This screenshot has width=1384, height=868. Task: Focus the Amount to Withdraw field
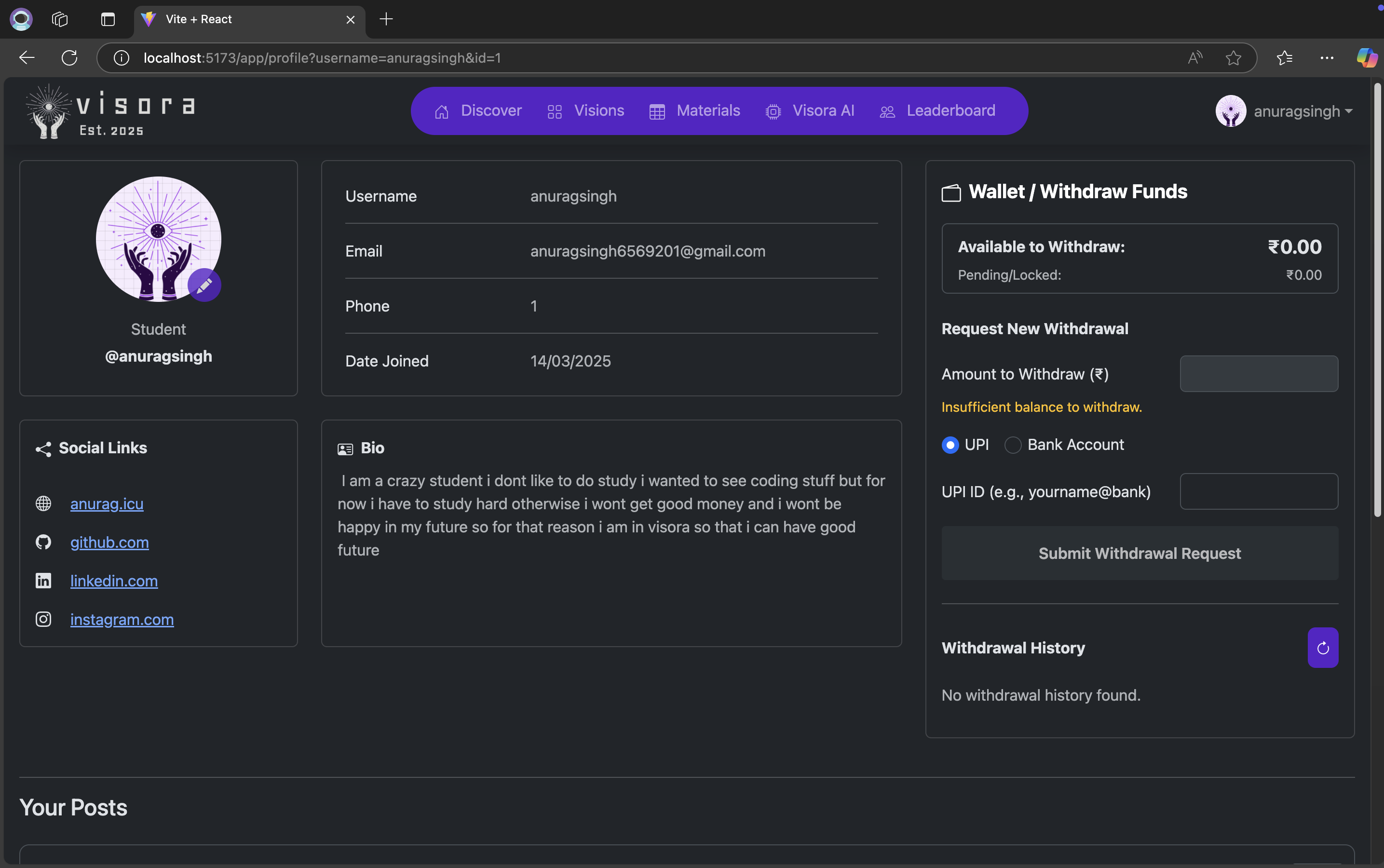1258,374
